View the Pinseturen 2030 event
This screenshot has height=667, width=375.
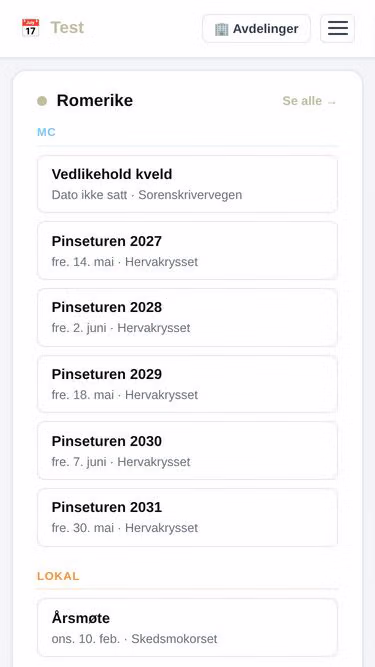click(188, 451)
